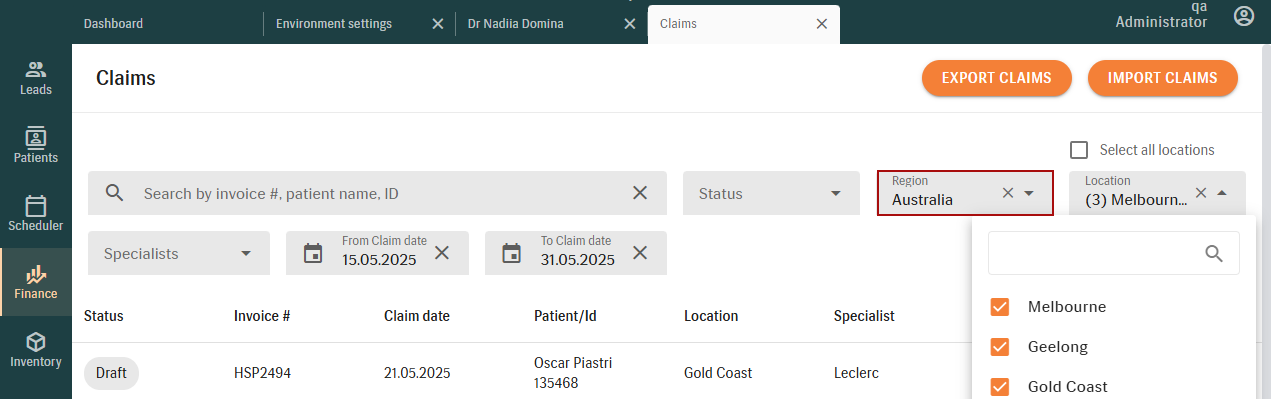Viewport: 1271px width, 399px height.
Task: Click the magnifier in location search box
Action: click(x=1214, y=254)
